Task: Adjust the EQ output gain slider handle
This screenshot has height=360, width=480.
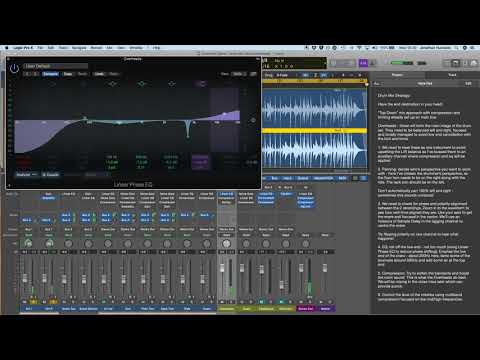Action: [x=253, y=120]
